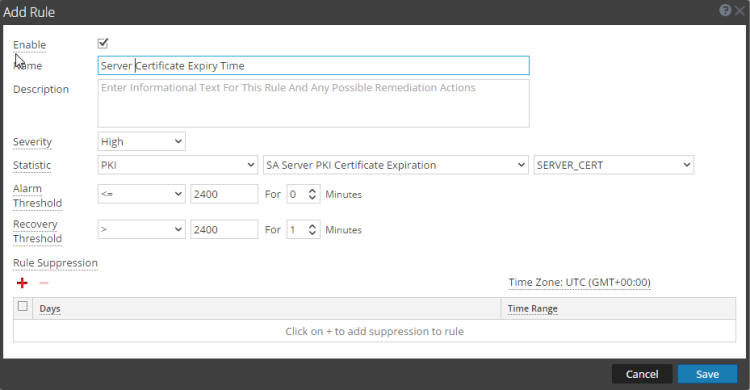Click the Severity label
Screen dimensions: 750x390
click(32, 142)
